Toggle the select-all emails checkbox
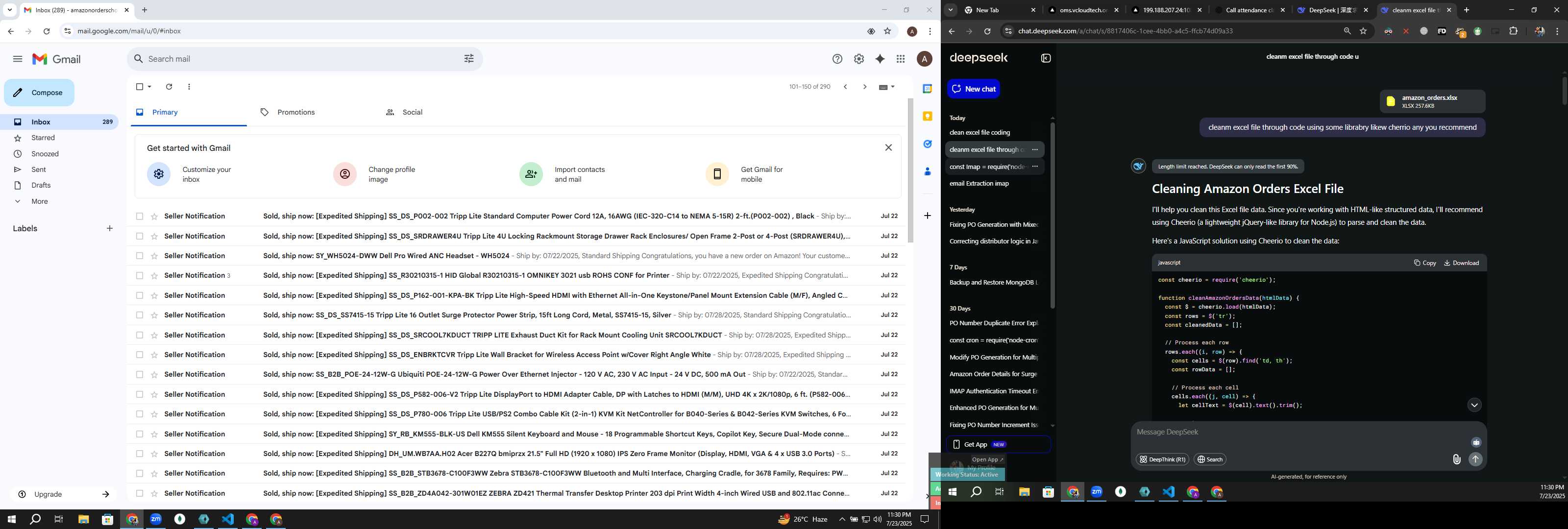The width and height of the screenshot is (1568, 529). point(139,87)
